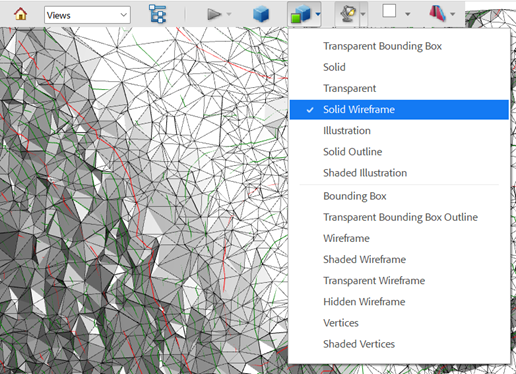This screenshot has height=374, width=516.
Task: Expand the lighting options arrow
Action: tap(363, 14)
